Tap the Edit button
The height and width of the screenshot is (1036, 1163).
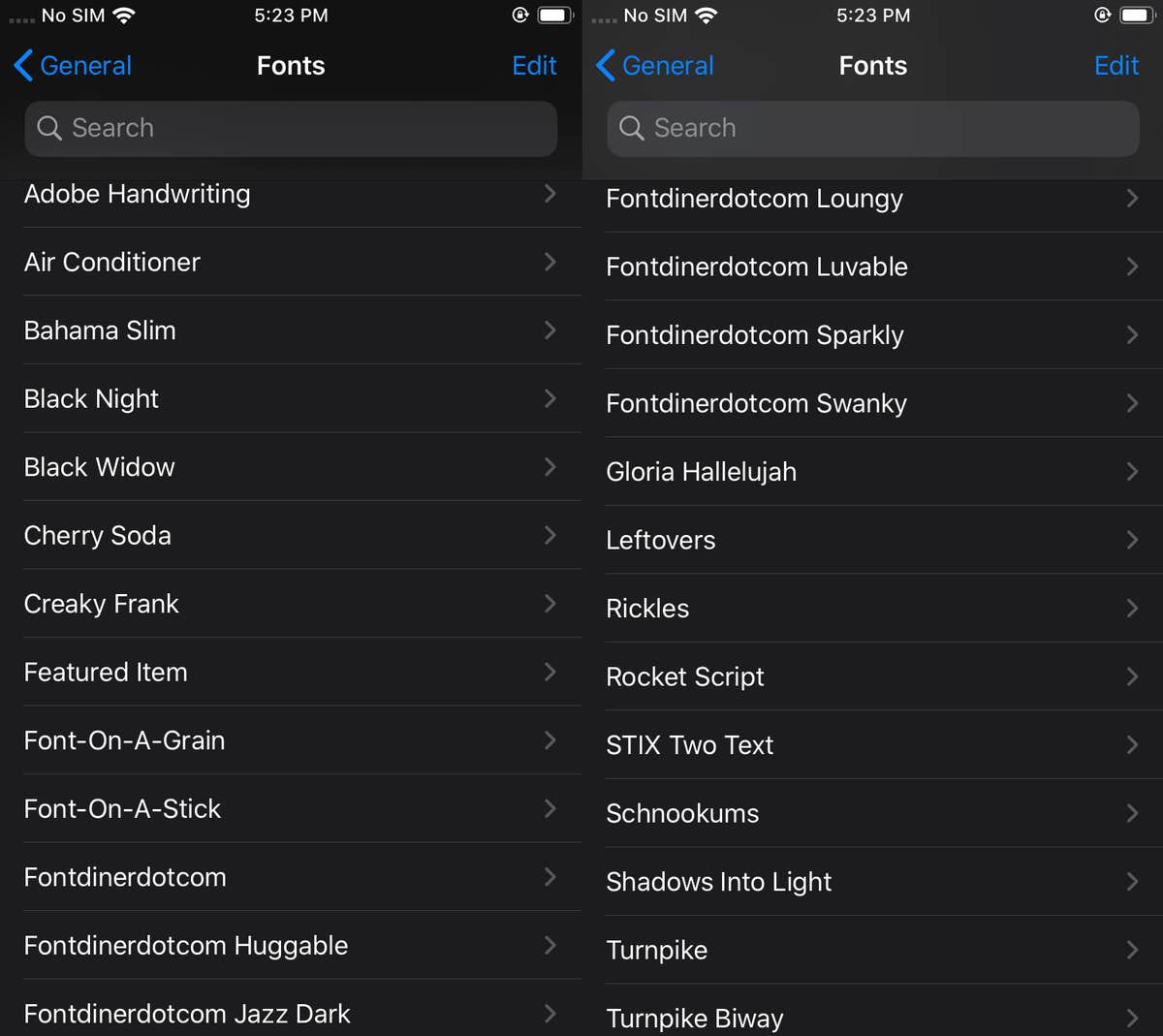[535, 65]
